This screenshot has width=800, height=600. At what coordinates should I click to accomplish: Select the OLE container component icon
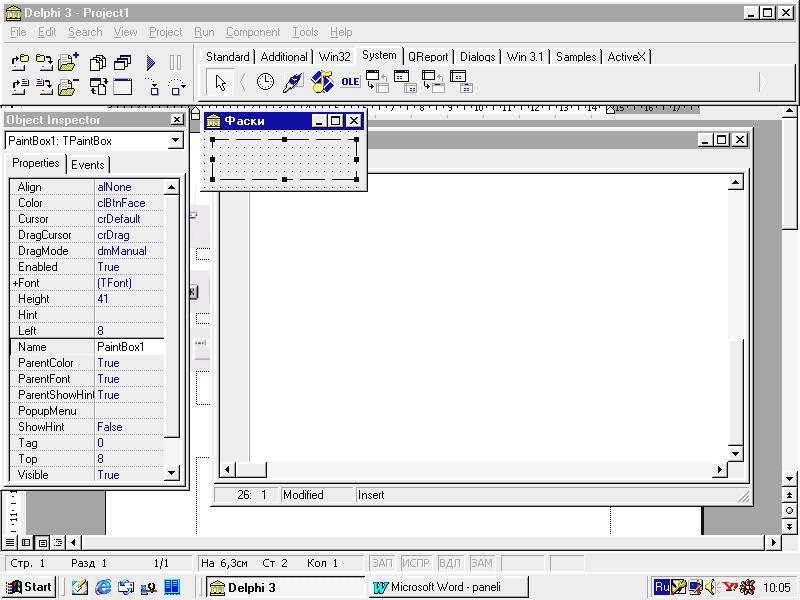[x=350, y=82]
